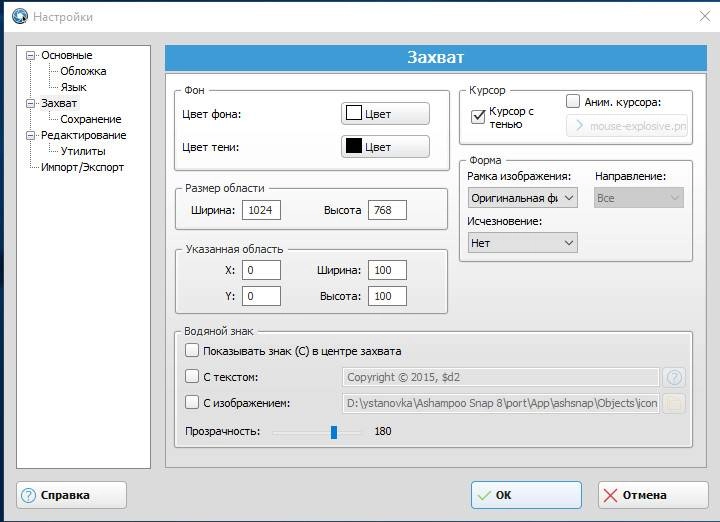Collapse the Захват tree node
The image size is (720, 522).
click(x=30, y=103)
